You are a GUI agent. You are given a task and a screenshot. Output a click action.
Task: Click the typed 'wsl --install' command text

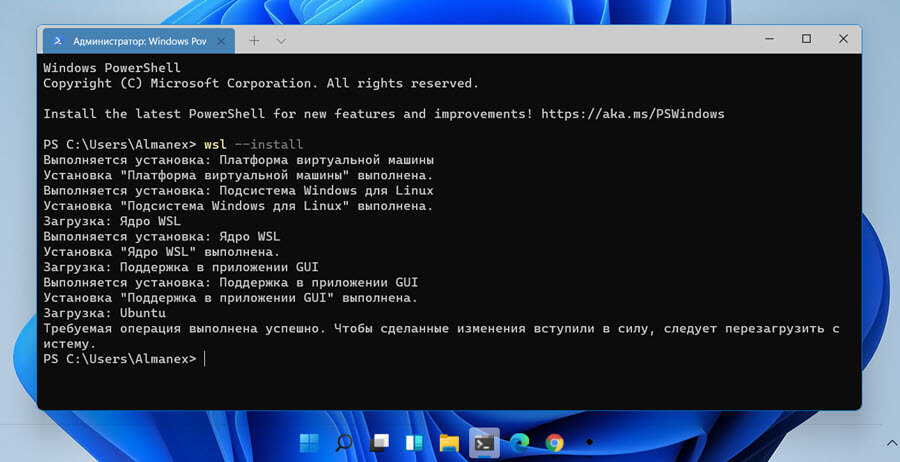[x=254, y=145]
